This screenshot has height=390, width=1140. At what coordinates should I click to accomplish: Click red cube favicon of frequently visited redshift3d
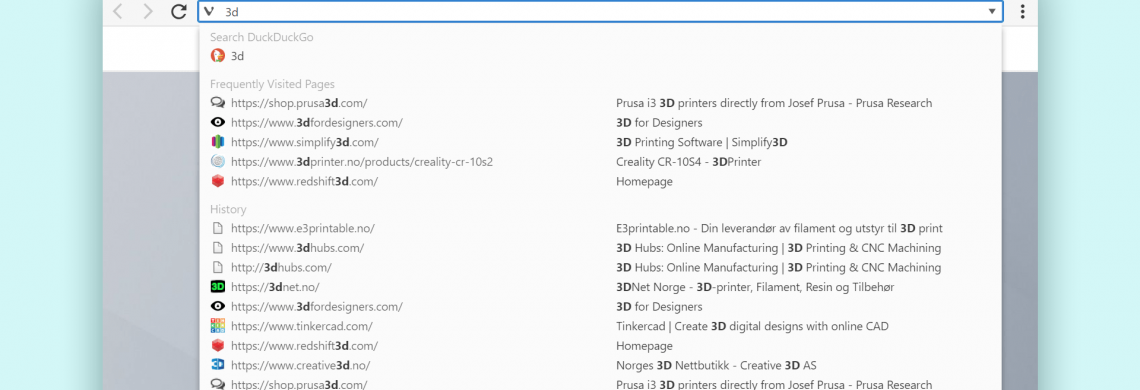(x=217, y=181)
